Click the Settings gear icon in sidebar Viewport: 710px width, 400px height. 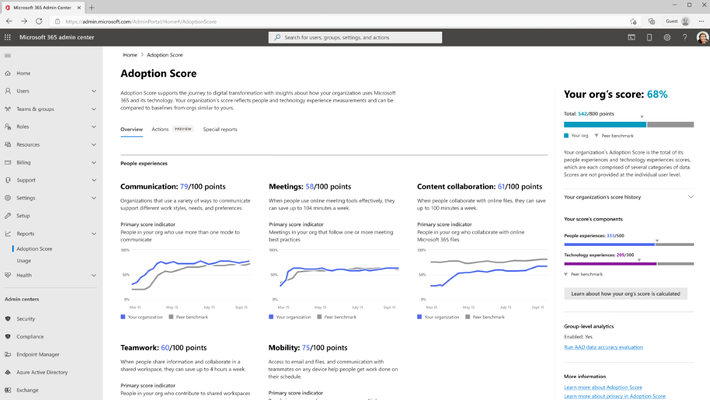pyautogui.click(x=8, y=198)
